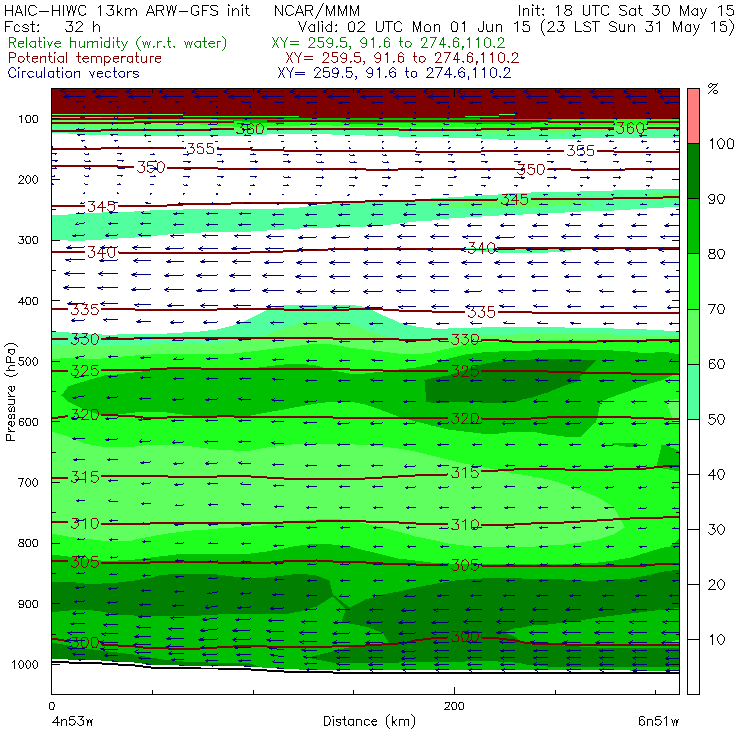
Task: Click the color bar '40' tick label
Action: pos(716,474)
